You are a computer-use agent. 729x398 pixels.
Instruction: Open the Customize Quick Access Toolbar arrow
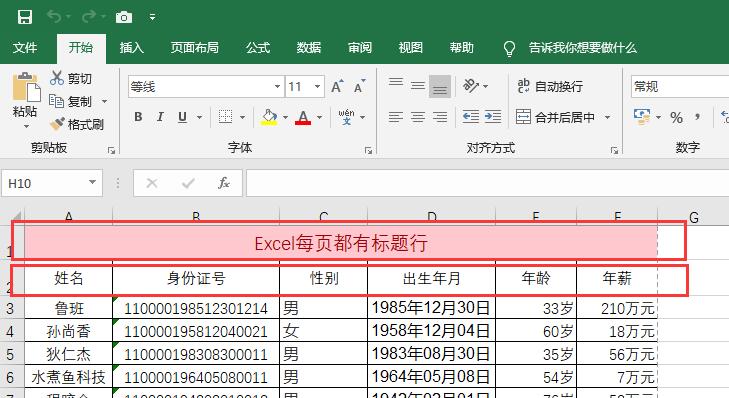coord(152,18)
